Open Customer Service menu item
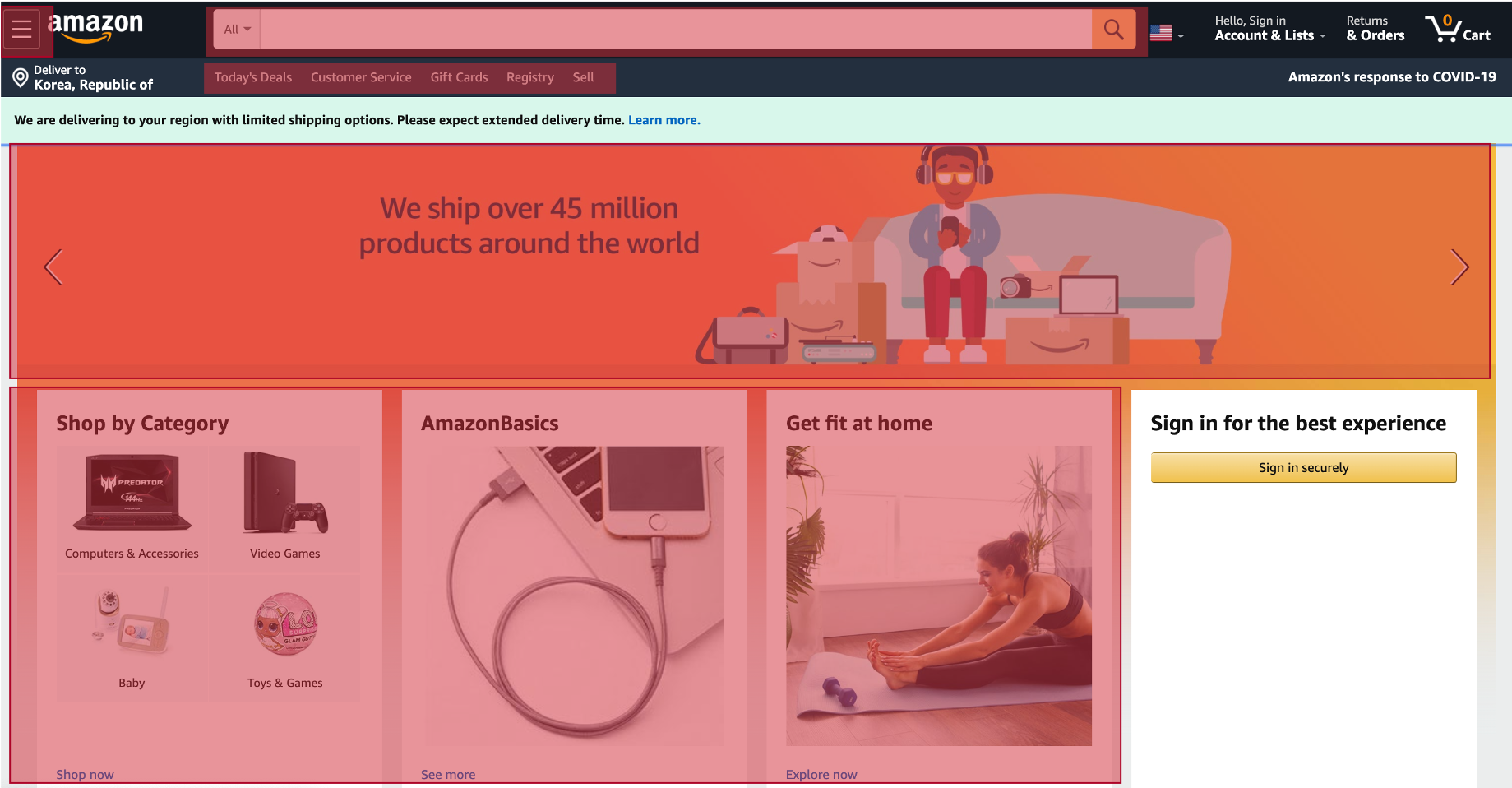Image resolution: width=1512 pixels, height=788 pixels. point(361,77)
